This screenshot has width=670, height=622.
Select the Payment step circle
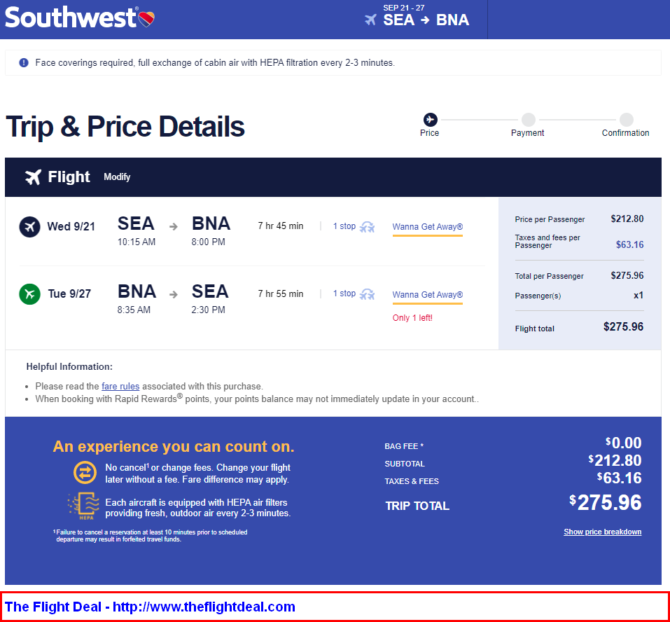[x=528, y=119]
